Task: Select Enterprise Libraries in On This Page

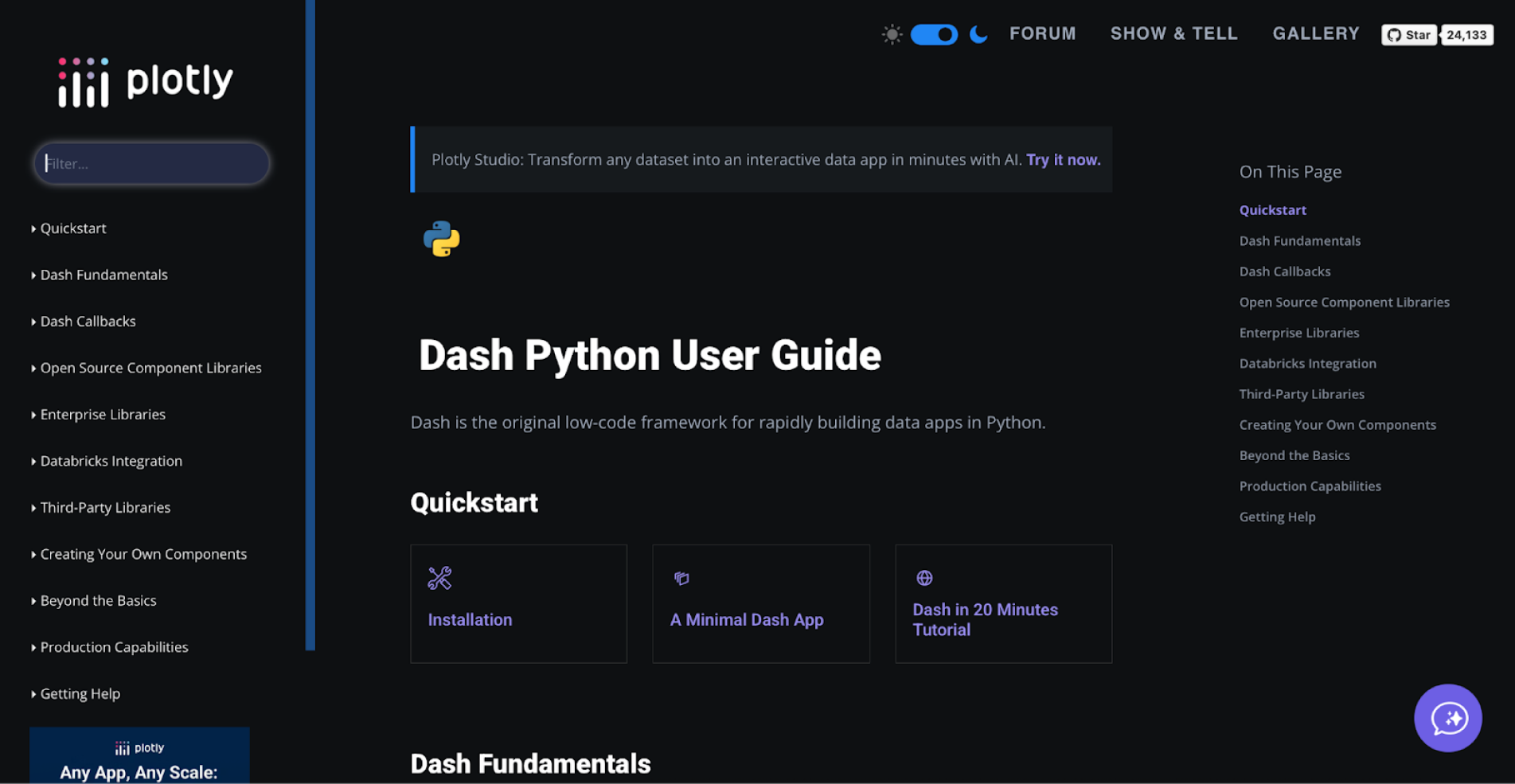Action: point(1298,333)
